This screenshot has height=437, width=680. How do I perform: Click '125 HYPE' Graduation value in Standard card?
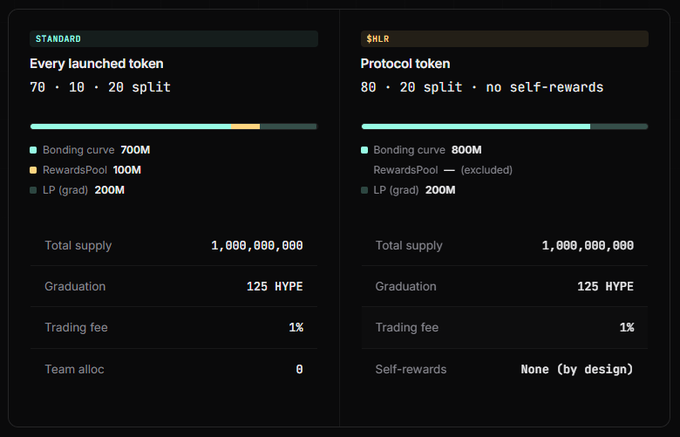[x=275, y=287]
